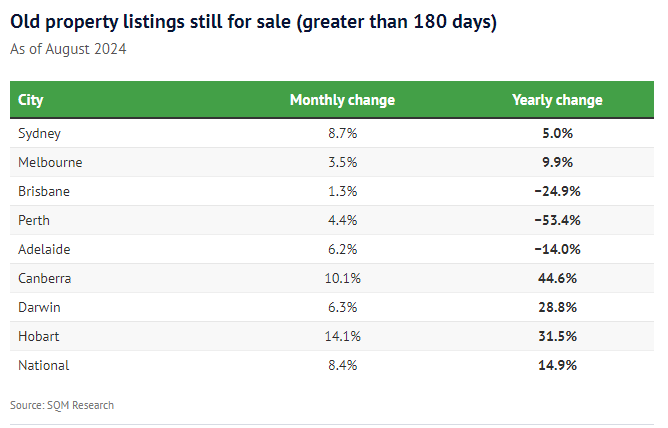This screenshot has height=428, width=668.
Task: Sort by the Monthly change header
Action: pyautogui.click(x=342, y=100)
